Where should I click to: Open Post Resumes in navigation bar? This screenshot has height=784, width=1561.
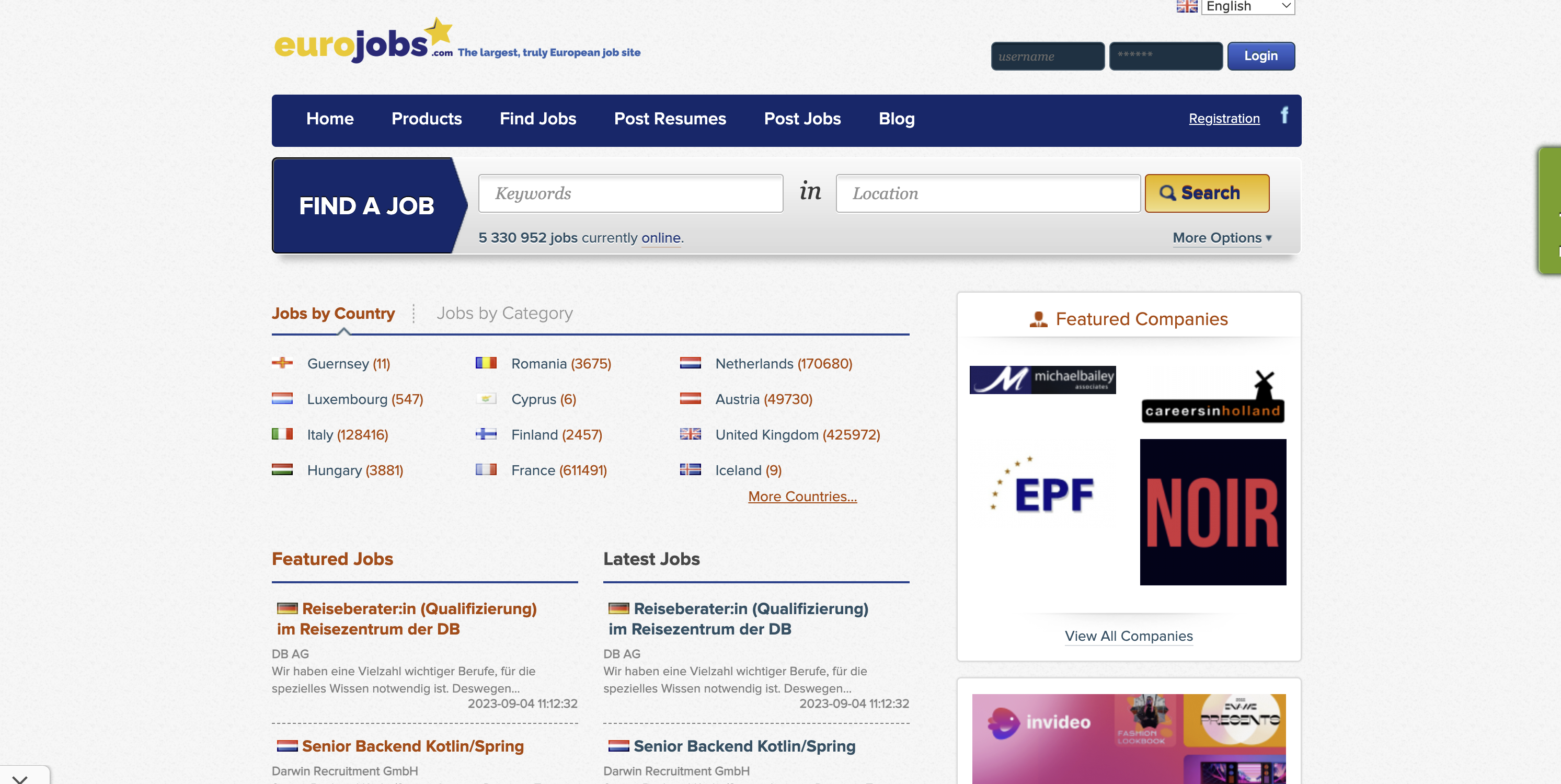coord(670,119)
